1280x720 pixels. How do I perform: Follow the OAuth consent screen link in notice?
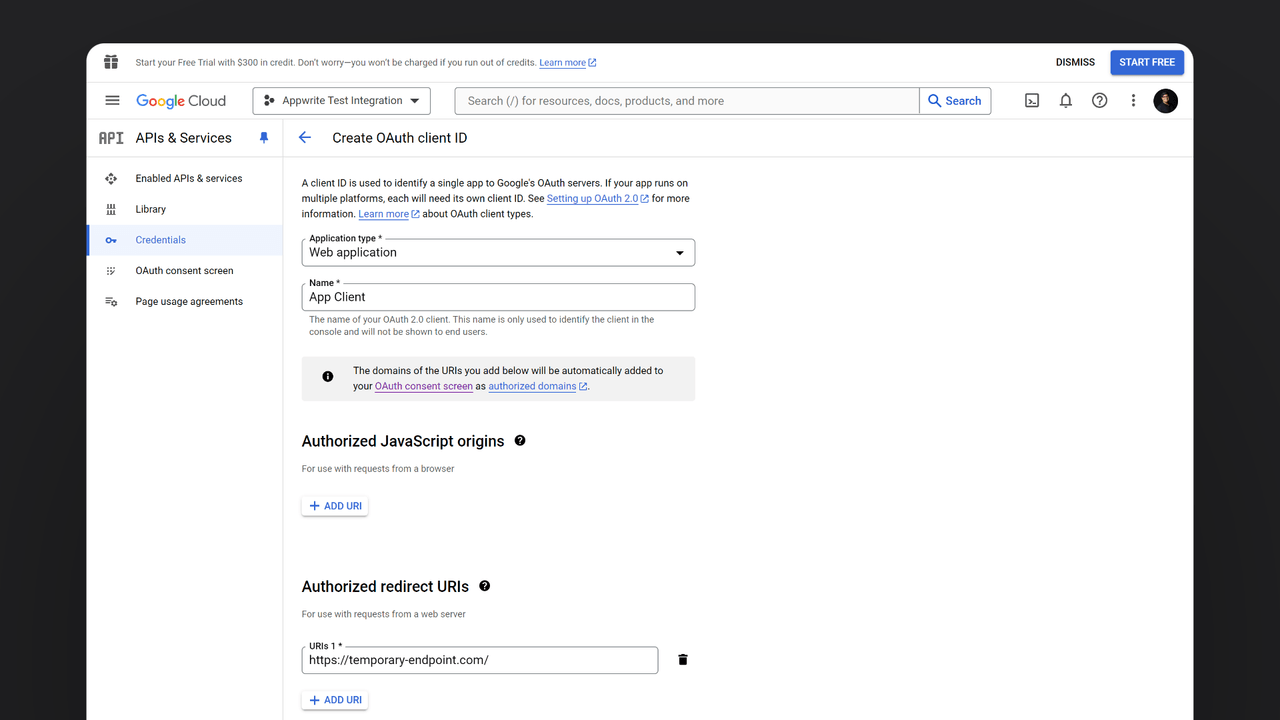tap(424, 386)
